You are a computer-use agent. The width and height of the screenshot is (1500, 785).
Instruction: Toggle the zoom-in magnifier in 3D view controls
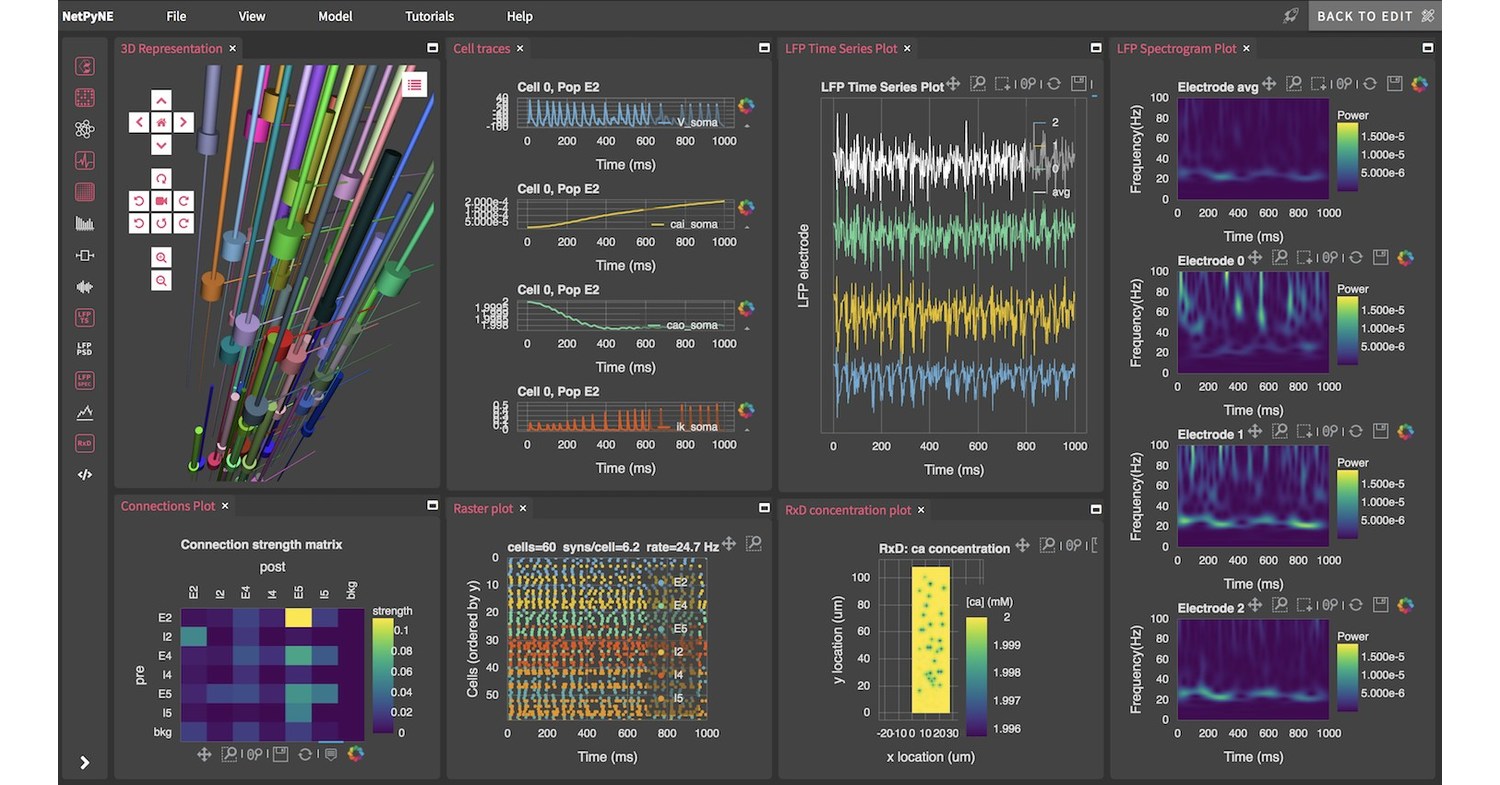[162, 257]
